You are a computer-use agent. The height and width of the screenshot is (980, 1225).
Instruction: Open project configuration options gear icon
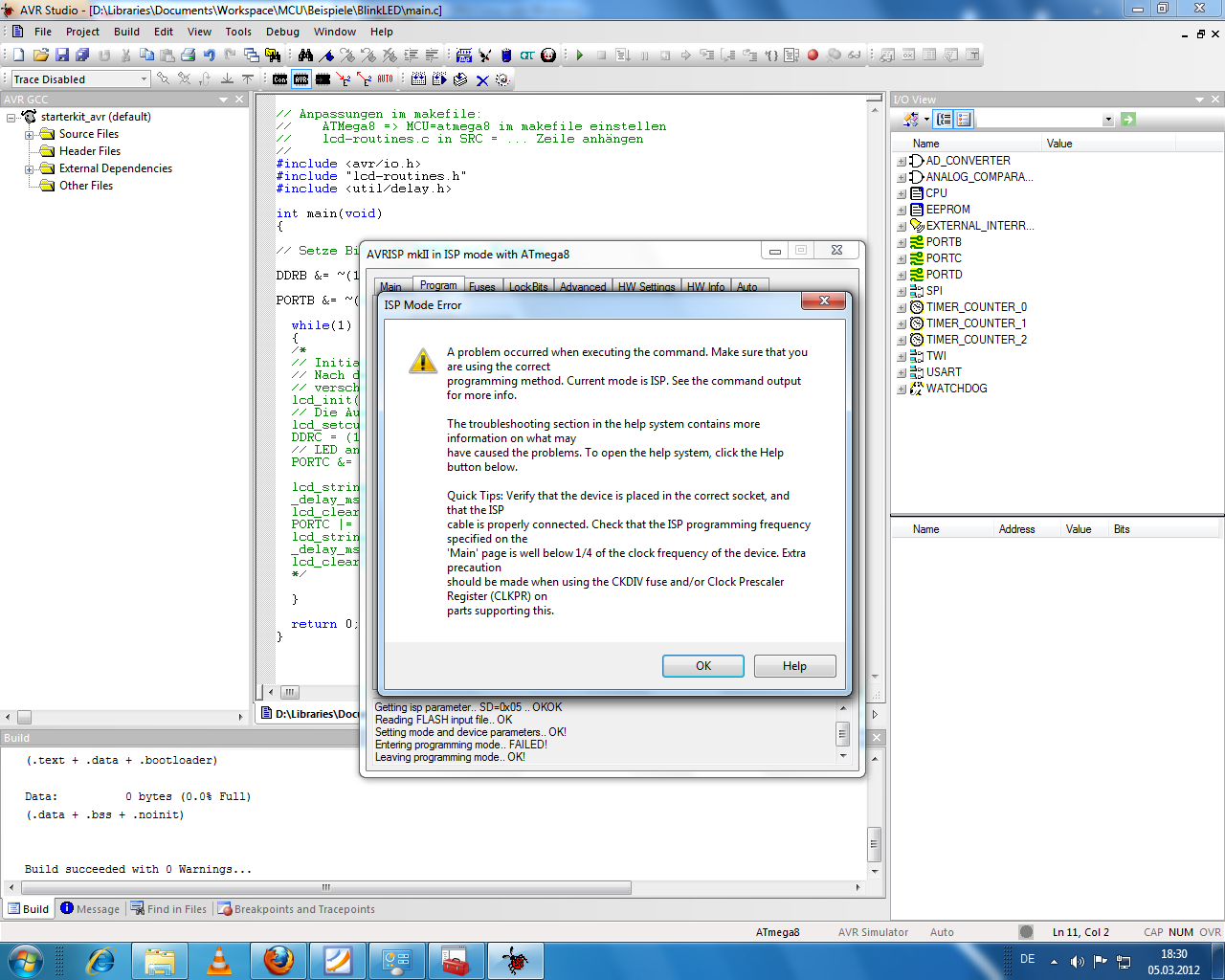point(502,79)
